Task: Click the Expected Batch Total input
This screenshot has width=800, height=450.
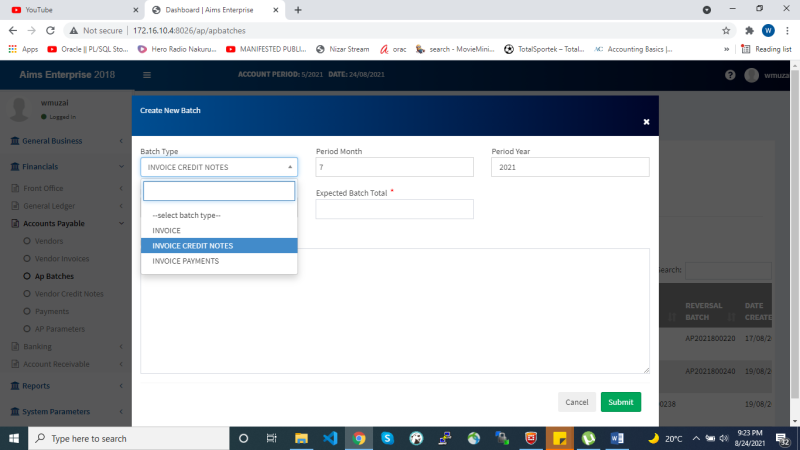Action: click(394, 209)
